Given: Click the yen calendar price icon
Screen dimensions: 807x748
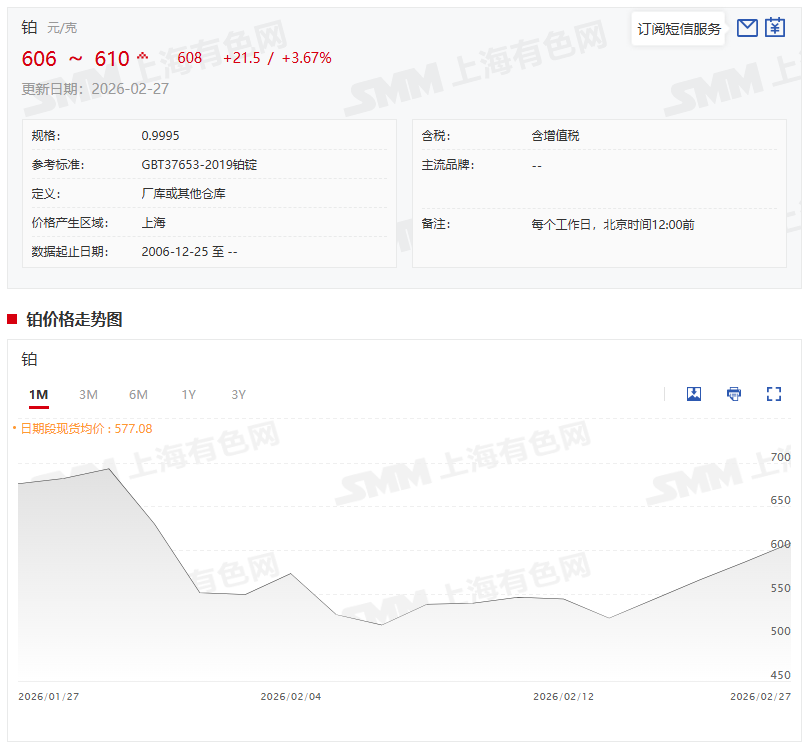Looking at the screenshot, I should pos(775,28).
